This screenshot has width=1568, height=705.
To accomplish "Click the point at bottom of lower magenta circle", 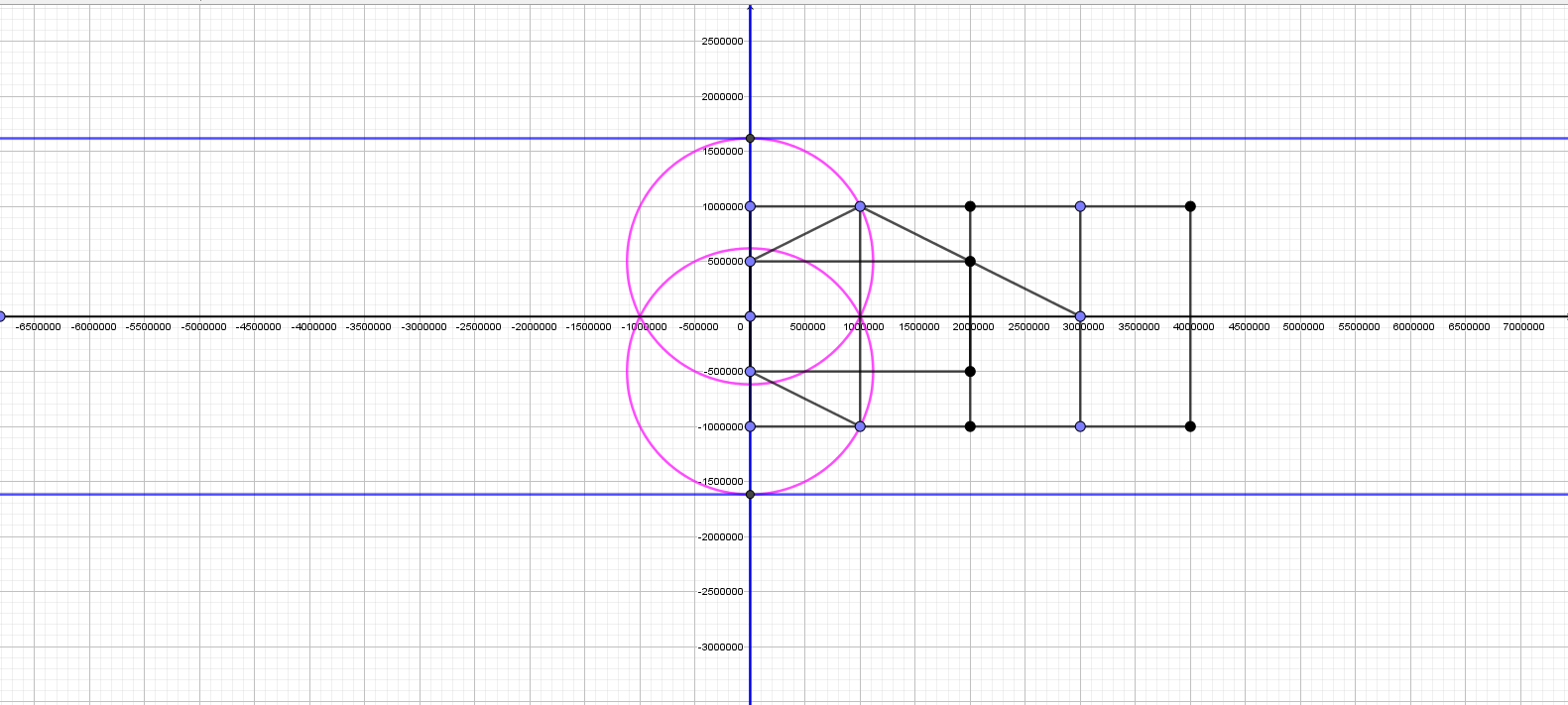I will point(750,494).
